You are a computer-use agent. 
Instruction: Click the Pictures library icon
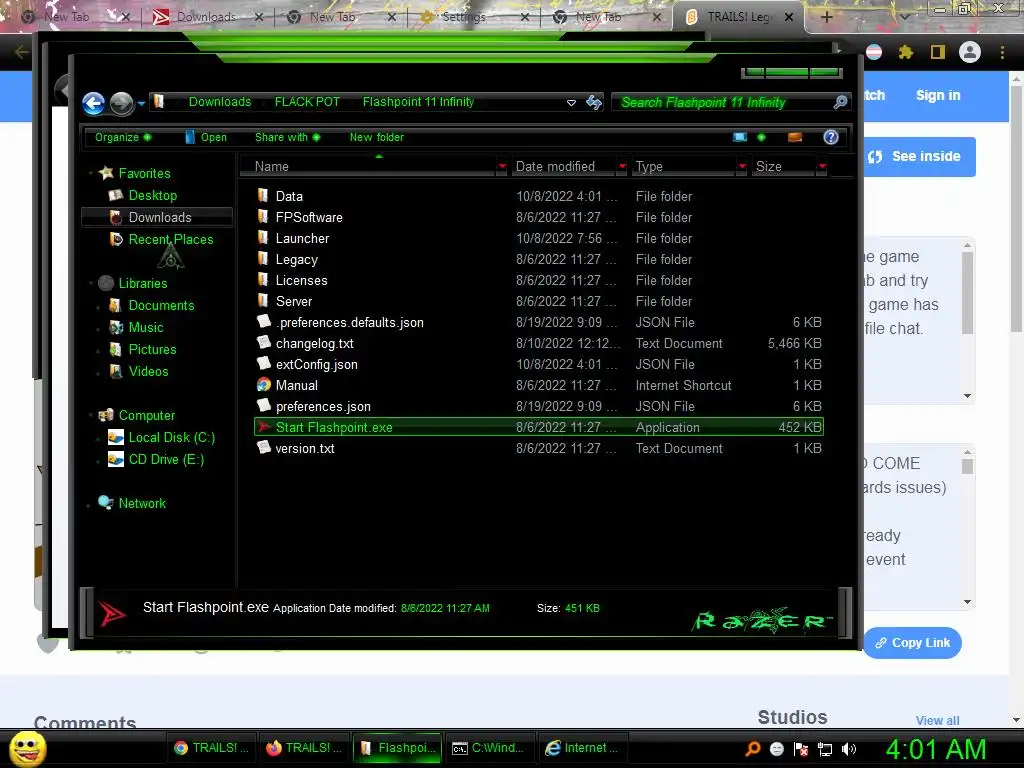116,349
